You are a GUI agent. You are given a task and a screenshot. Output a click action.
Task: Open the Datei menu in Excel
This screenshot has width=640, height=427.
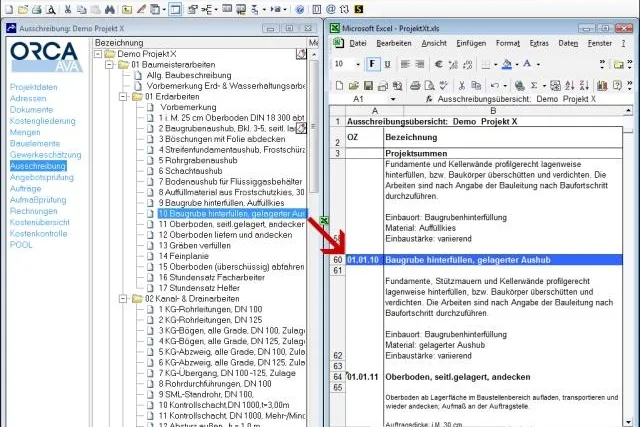tap(358, 43)
